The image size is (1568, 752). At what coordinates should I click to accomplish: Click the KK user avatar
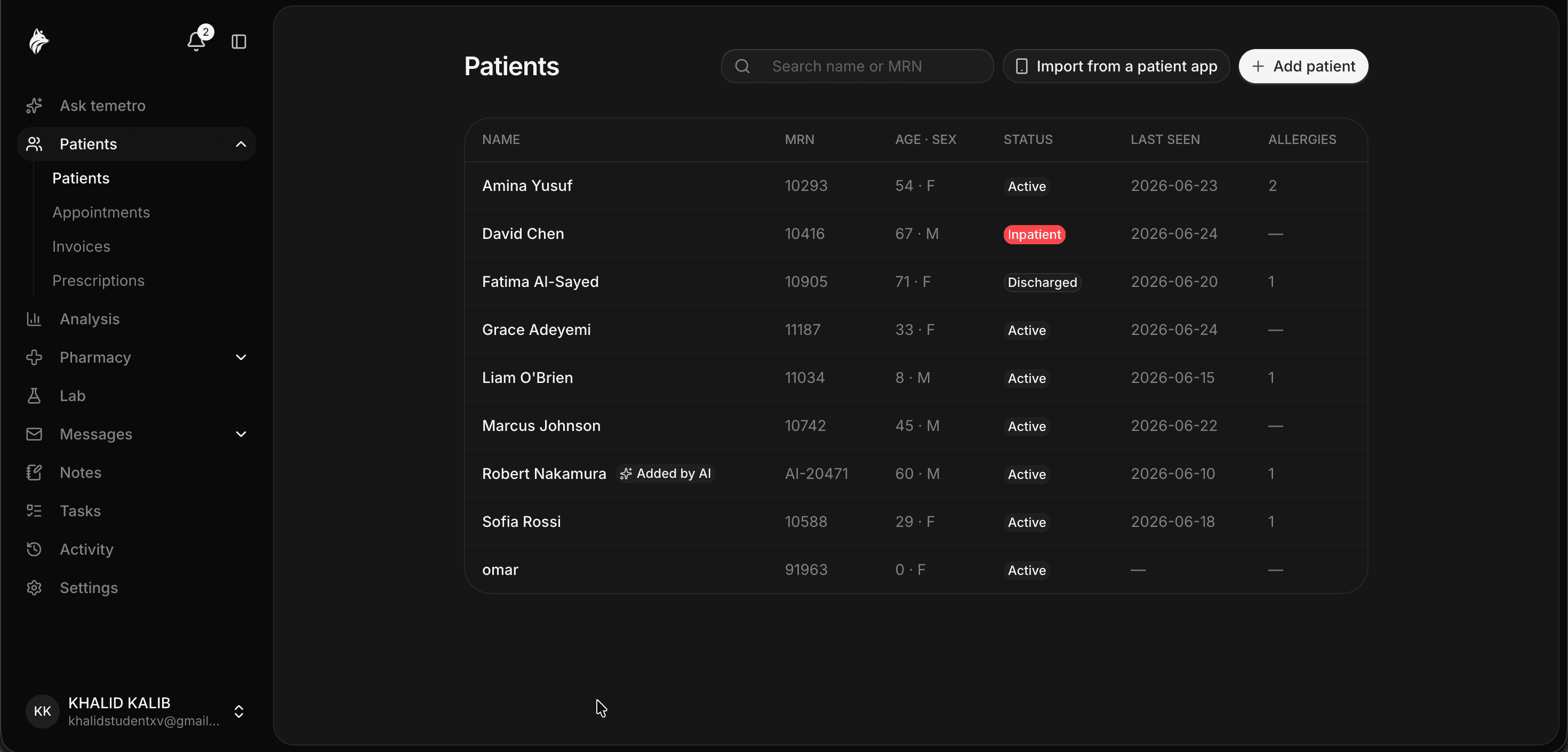[x=42, y=711]
